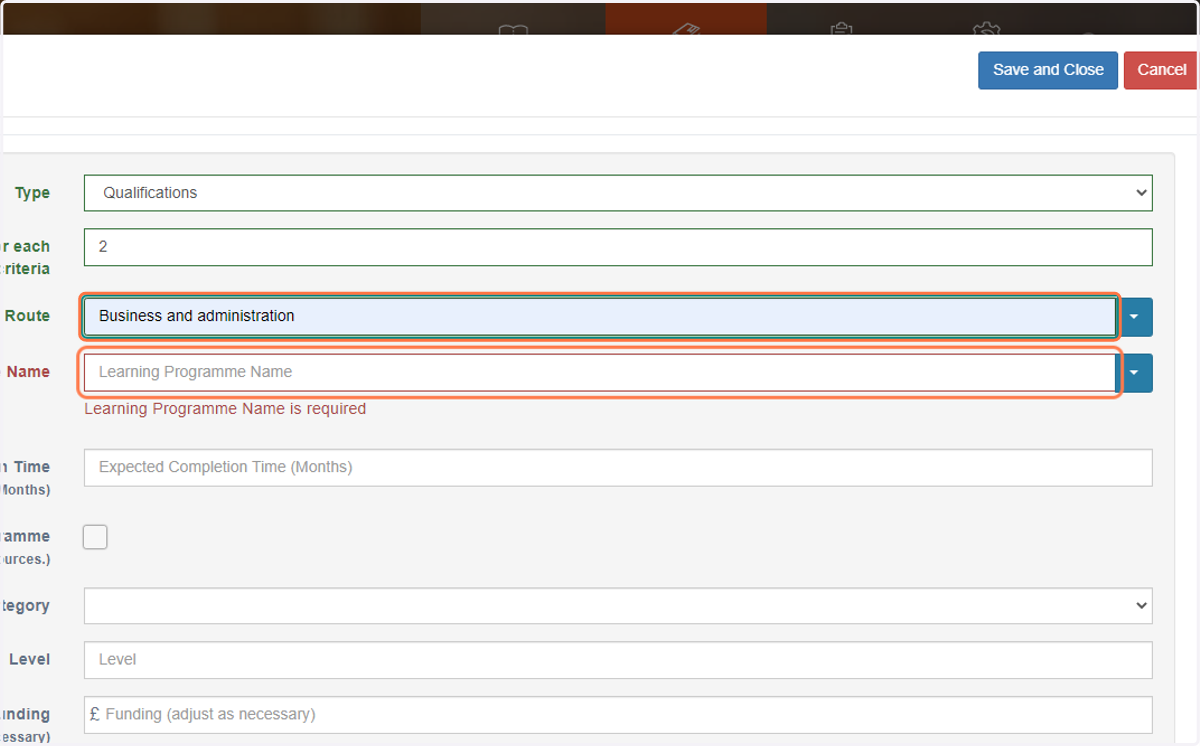Open the book icon tab in top navigation
Image resolution: width=1200 pixels, height=746 pixels.
pyautogui.click(x=513, y=32)
